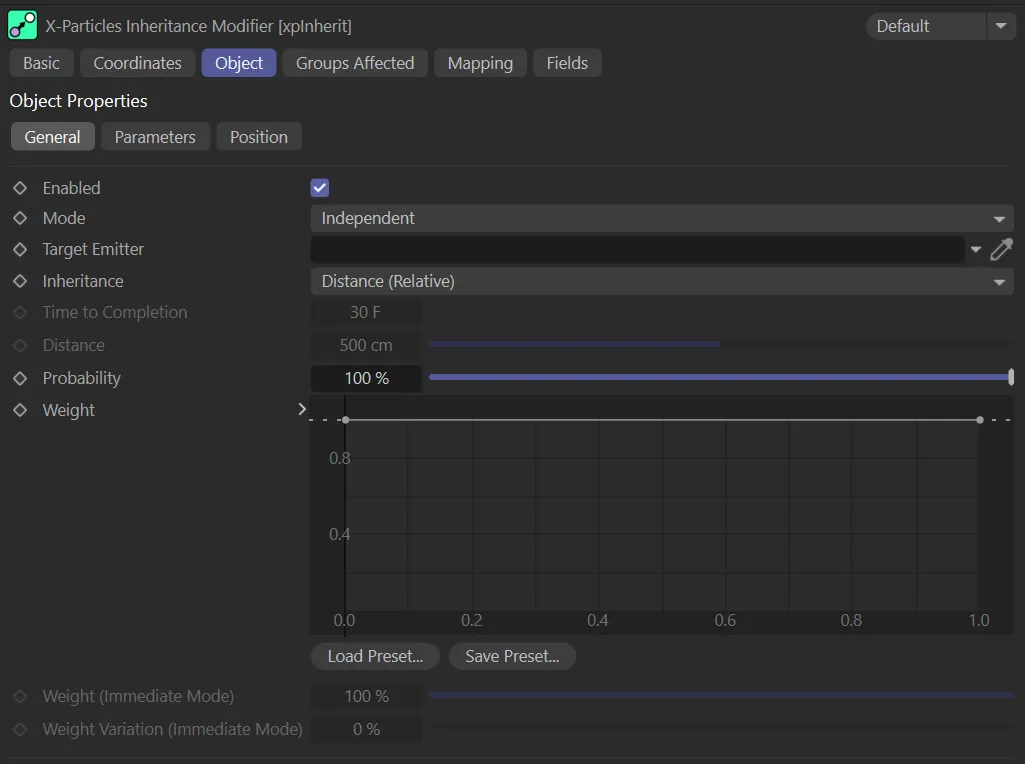The image size is (1025, 764).
Task: Open the Parameters sub-tab
Action: coord(155,137)
